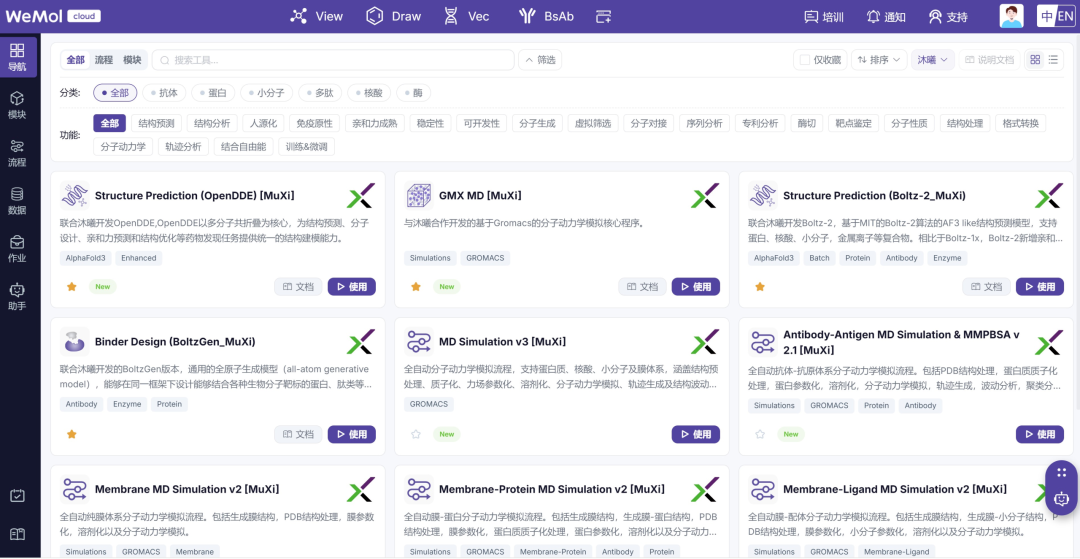The image size is (1080, 559).
Task: Unfavorite the GMX MD [MuXi] star
Action: point(415,286)
